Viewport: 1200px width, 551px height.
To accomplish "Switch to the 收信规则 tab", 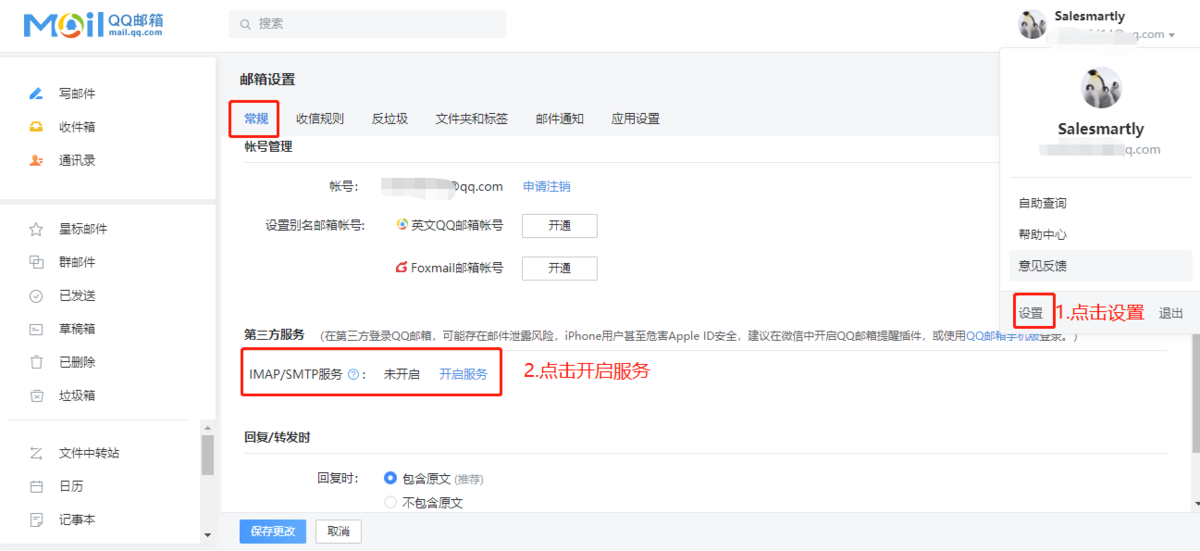I will (320, 119).
